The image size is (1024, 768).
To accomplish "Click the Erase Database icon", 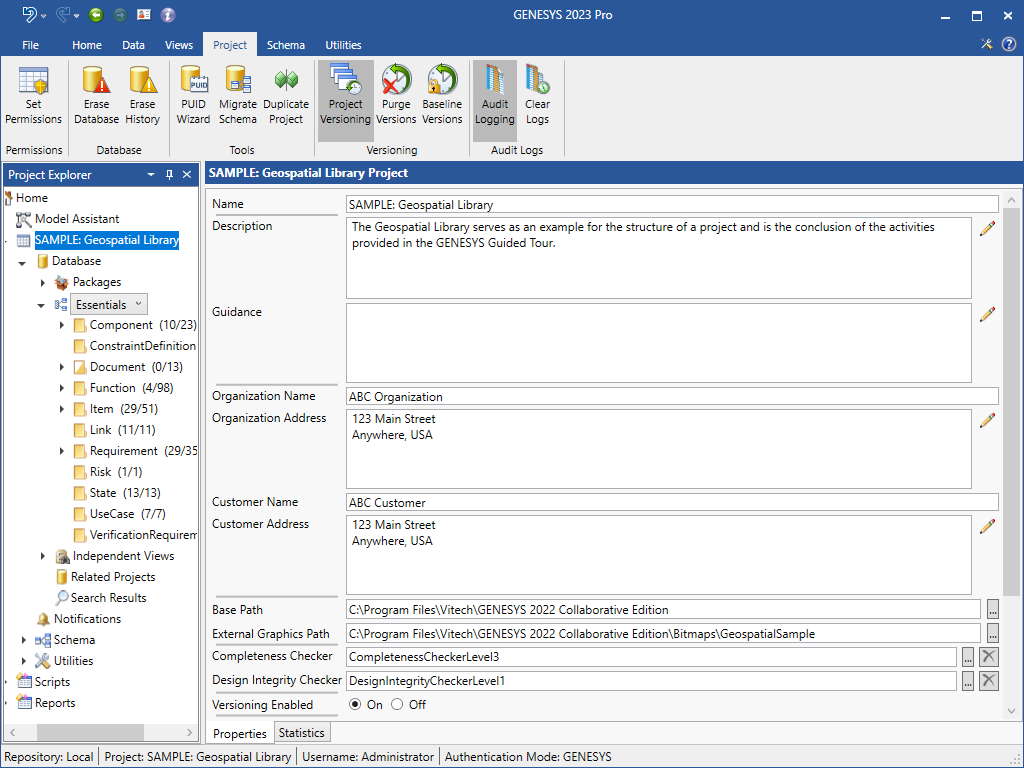I will (96, 97).
